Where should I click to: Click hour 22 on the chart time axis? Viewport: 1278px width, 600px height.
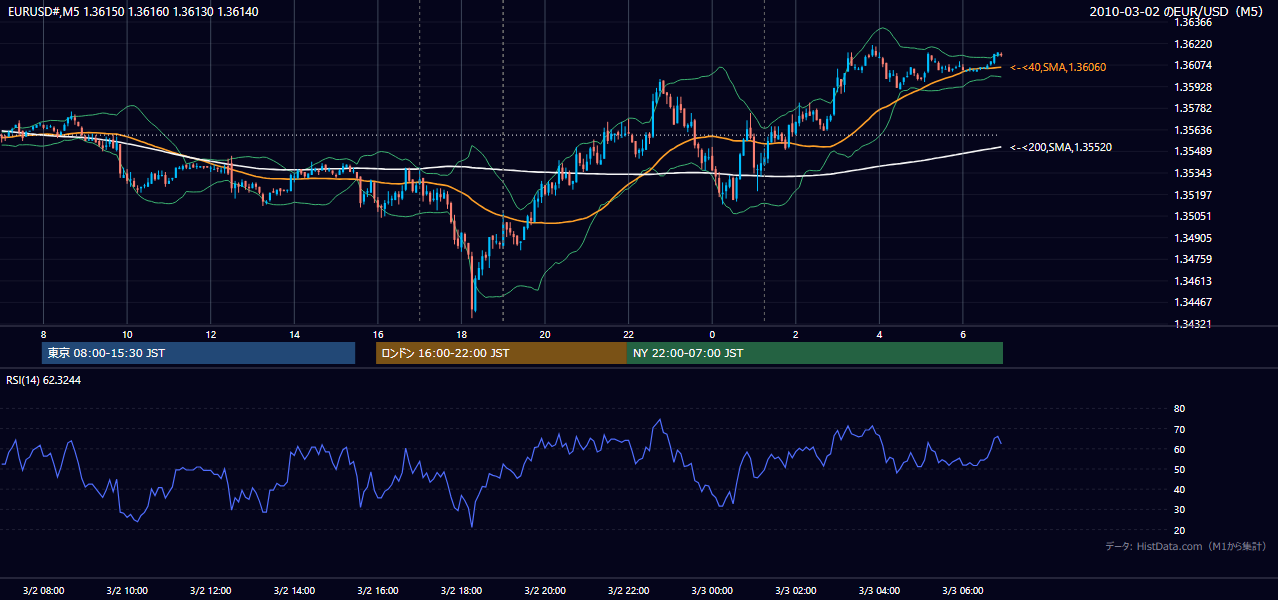point(628,334)
